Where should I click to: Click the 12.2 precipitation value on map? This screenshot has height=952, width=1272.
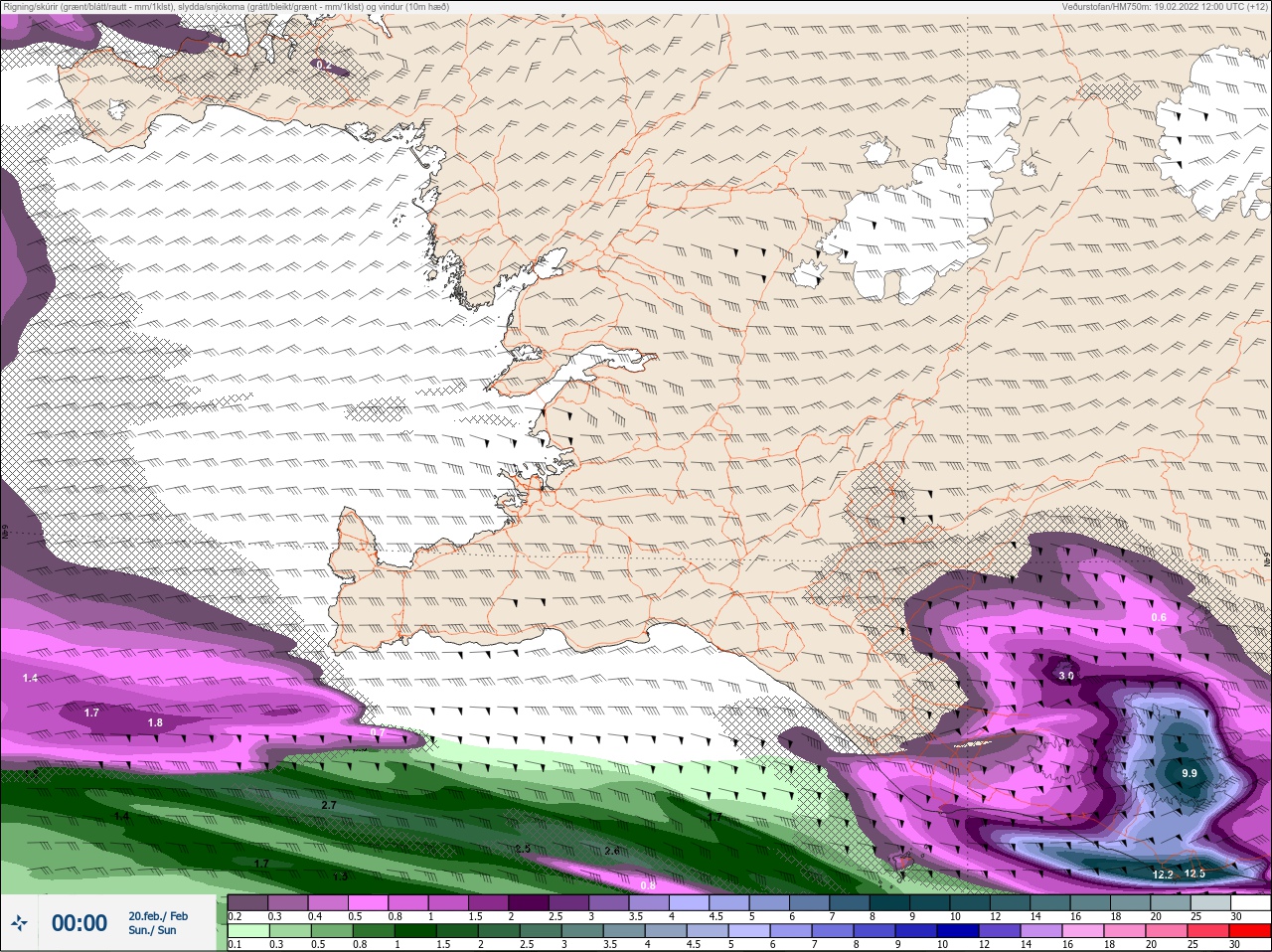pos(1163,874)
